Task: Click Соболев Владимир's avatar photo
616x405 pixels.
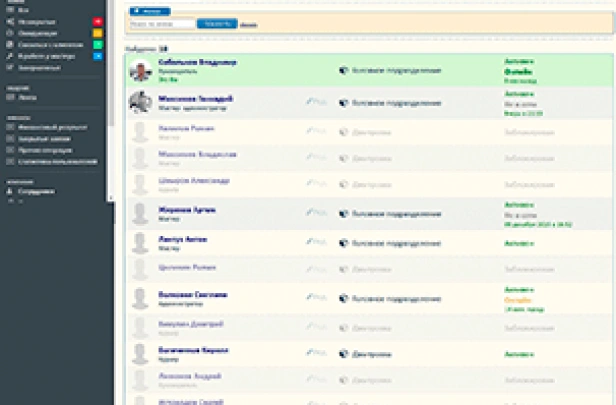Action: coord(140,70)
